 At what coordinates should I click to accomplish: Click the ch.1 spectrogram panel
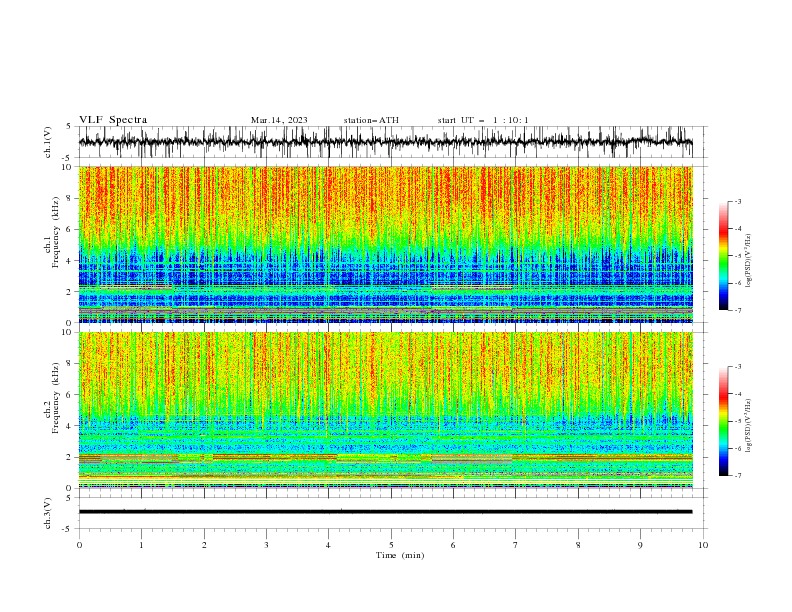pos(386,244)
